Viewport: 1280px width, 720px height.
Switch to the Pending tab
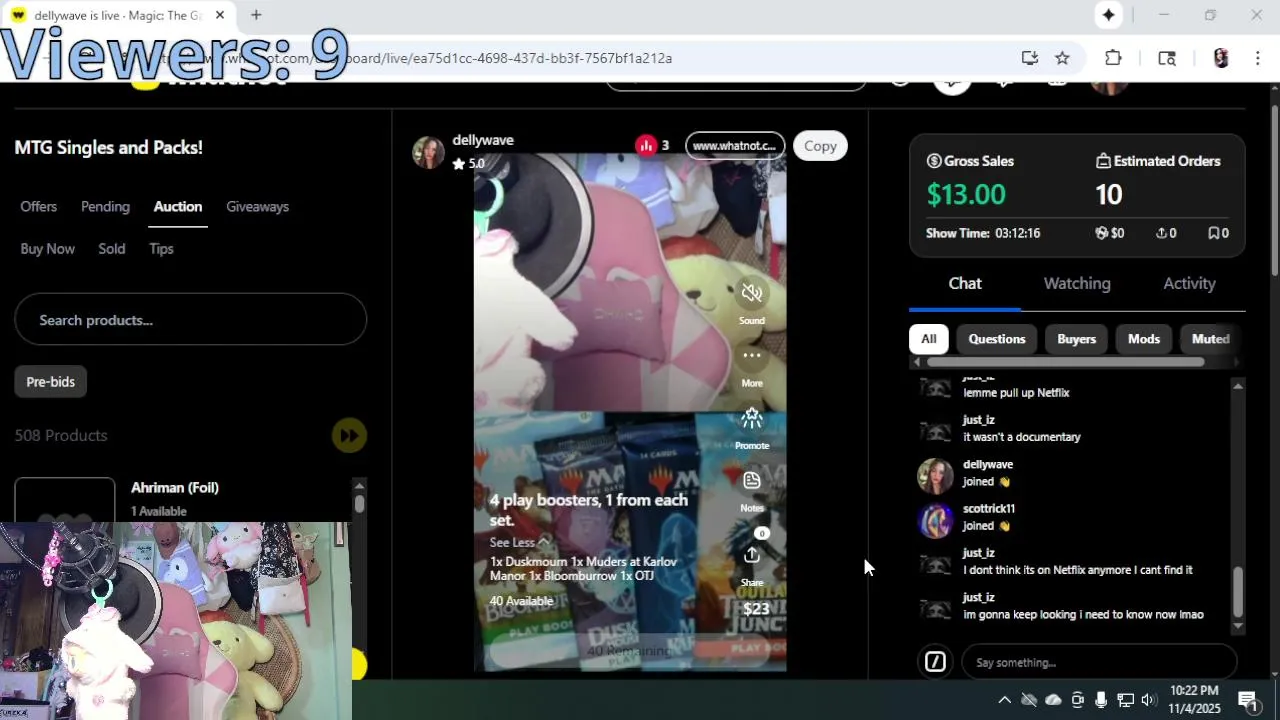[105, 206]
